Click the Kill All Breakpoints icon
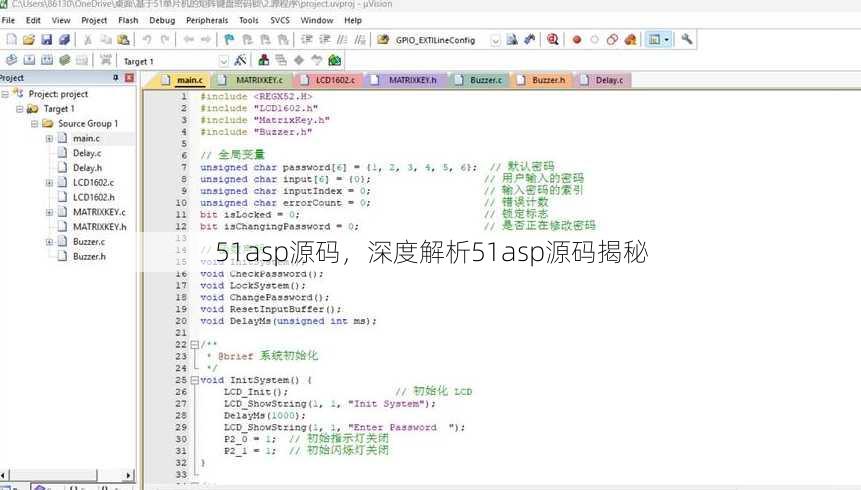 (630, 40)
